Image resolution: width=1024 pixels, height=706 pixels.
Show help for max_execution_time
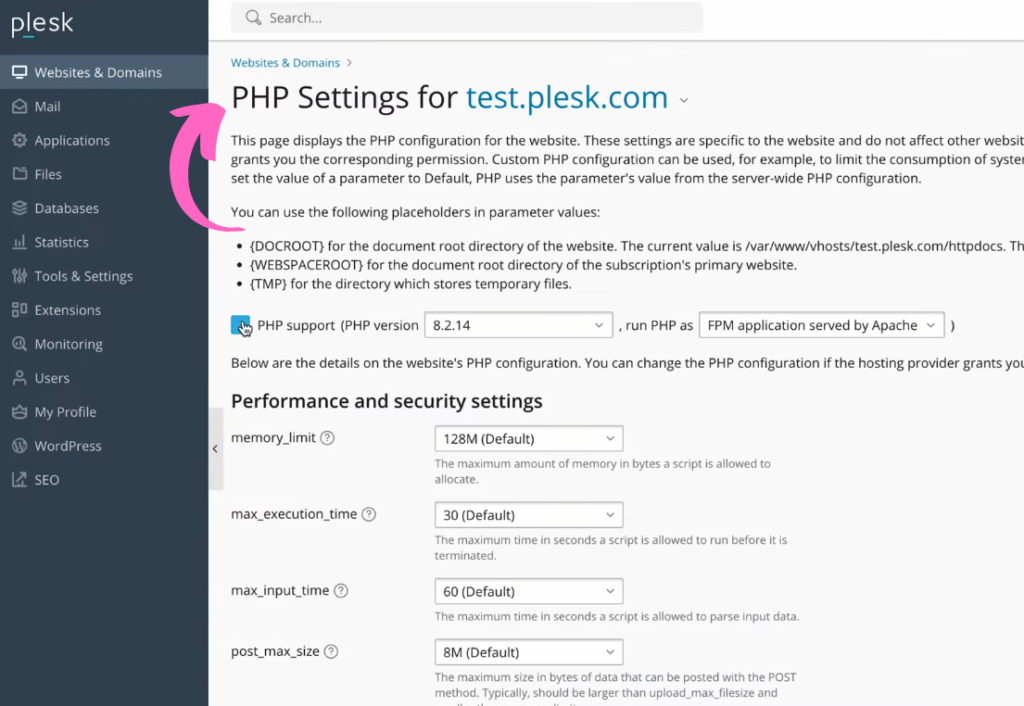[369, 515]
